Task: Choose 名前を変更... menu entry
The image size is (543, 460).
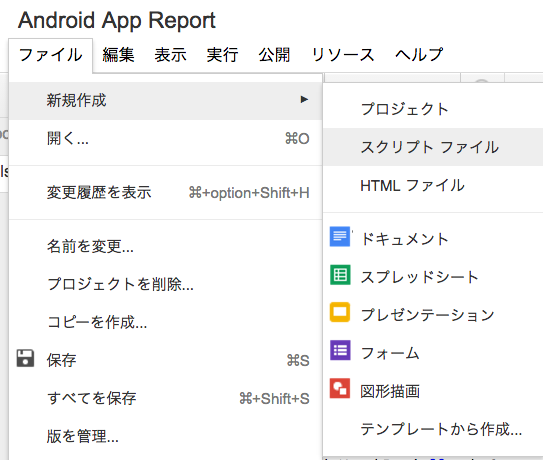Action: tap(166, 246)
